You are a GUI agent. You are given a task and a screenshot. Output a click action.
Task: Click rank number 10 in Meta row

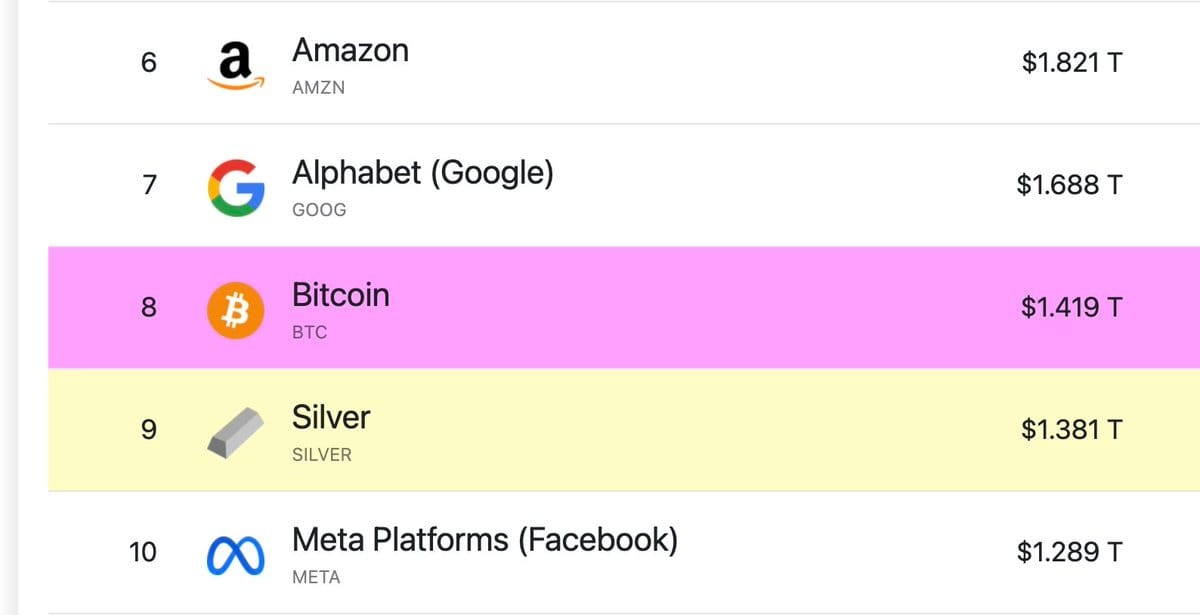pyautogui.click(x=143, y=552)
